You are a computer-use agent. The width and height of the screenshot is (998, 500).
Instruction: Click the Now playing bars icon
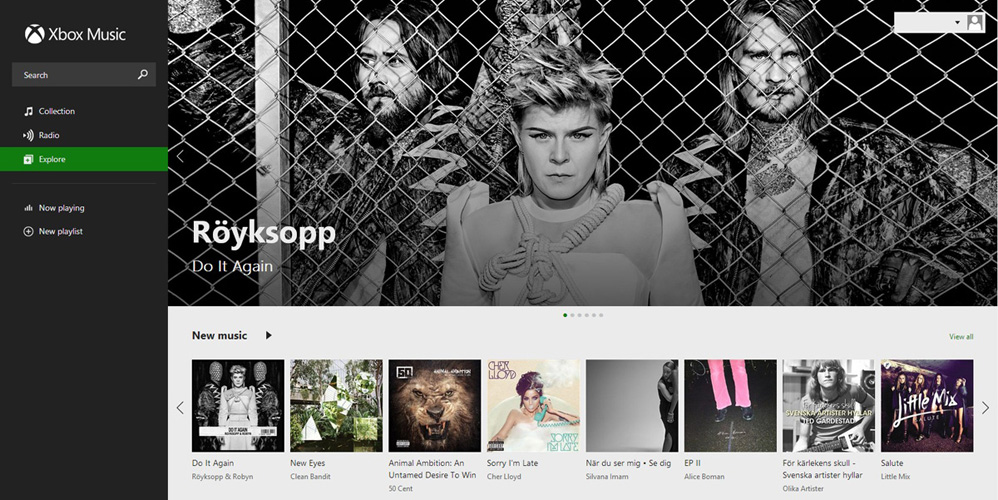pos(28,207)
